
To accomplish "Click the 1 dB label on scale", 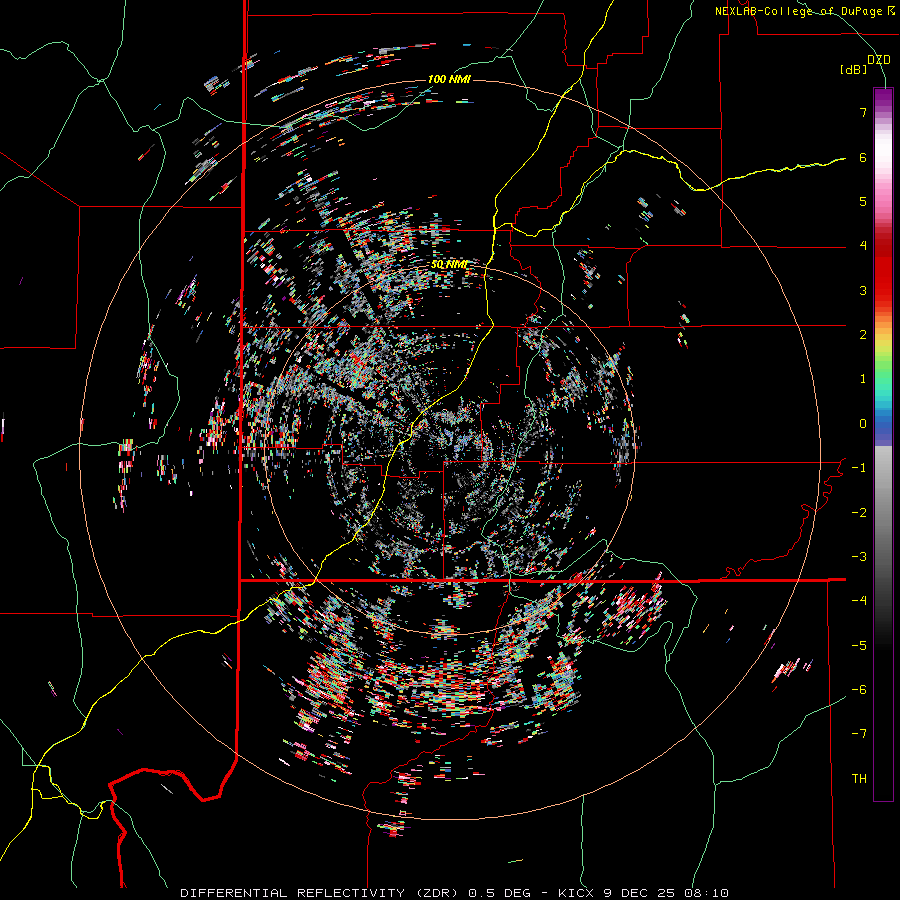I will click(x=863, y=379).
